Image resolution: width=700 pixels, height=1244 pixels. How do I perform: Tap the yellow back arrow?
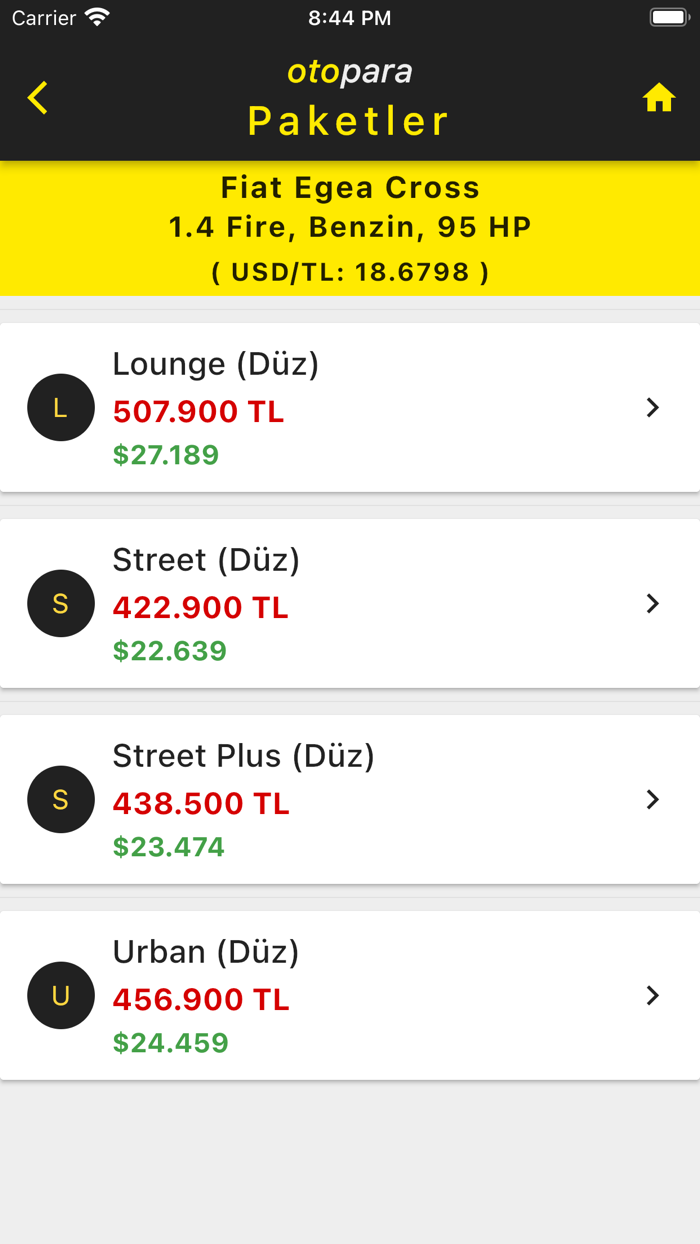pyautogui.click(x=37, y=99)
